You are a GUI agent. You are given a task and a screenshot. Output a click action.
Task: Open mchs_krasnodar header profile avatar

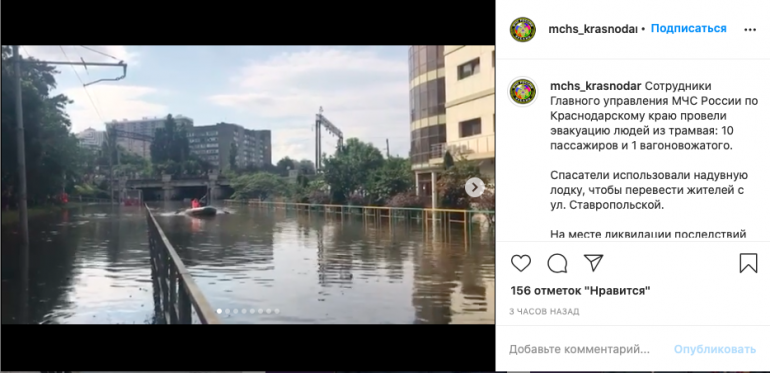[x=522, y=29]
